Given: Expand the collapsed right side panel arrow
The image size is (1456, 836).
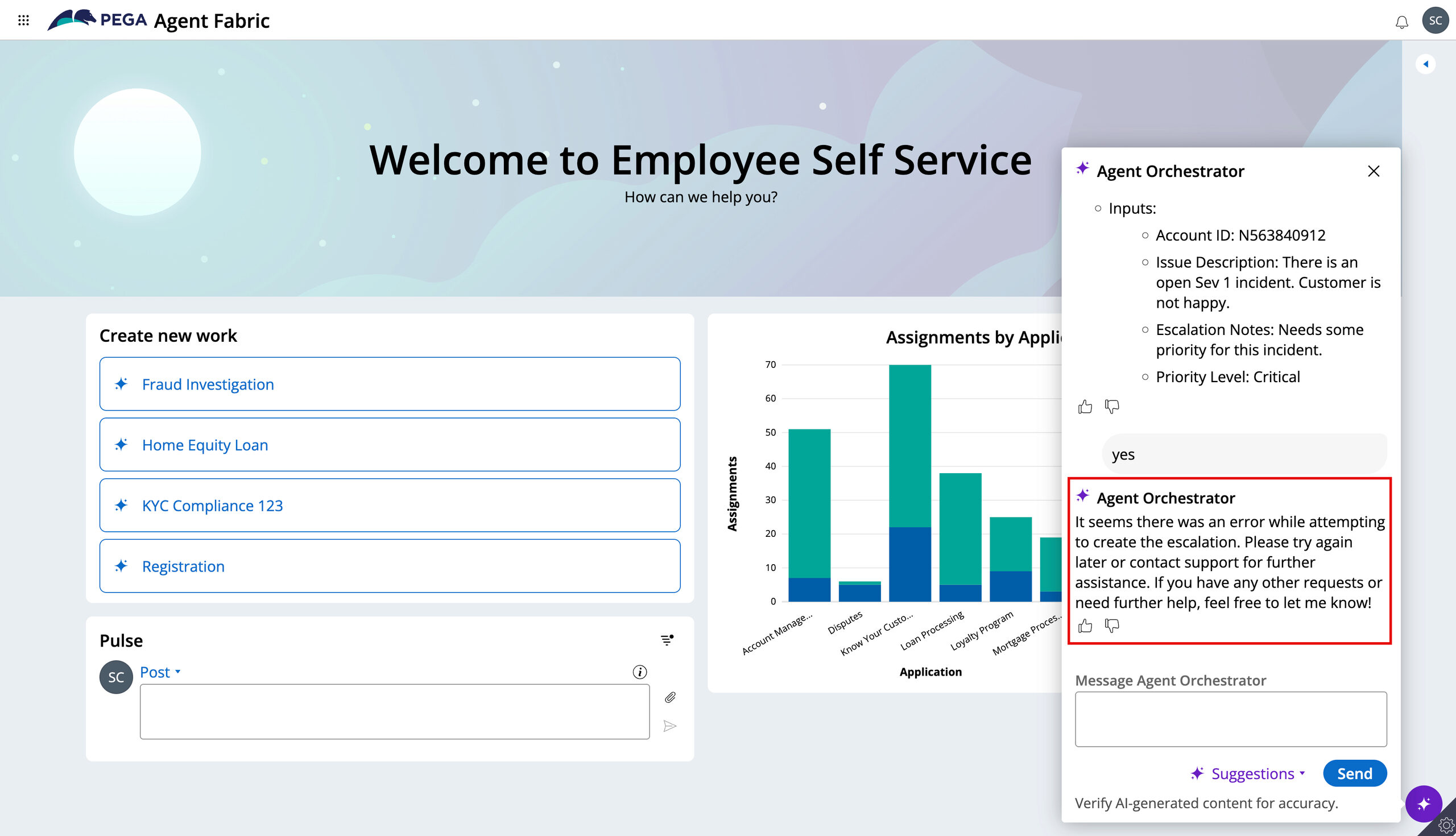Looking at the screenshot, I should [x=1425, y=64].
